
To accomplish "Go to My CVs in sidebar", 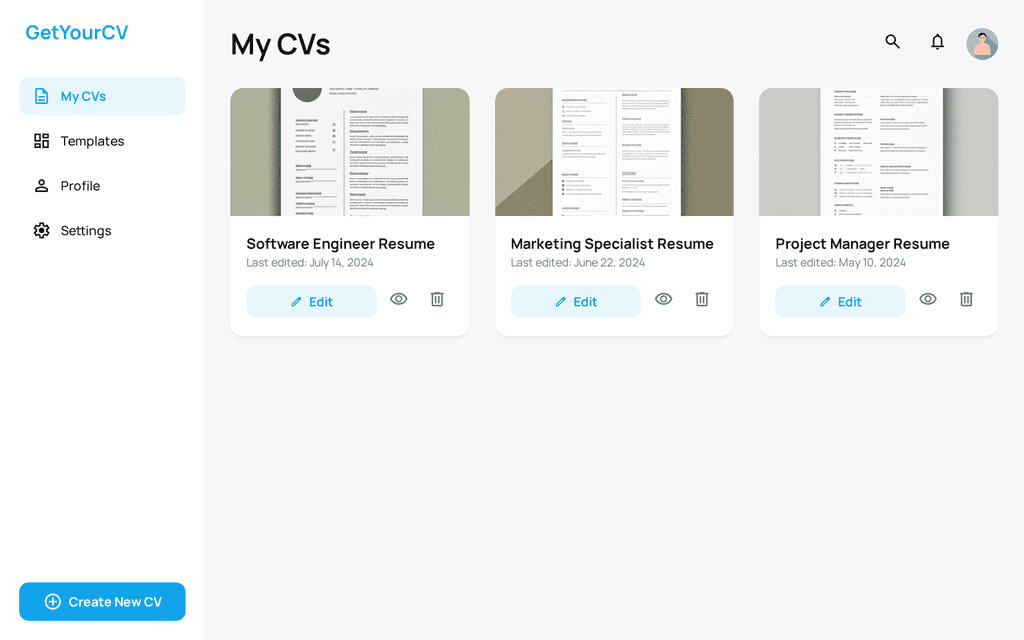I will coord(102,96).
